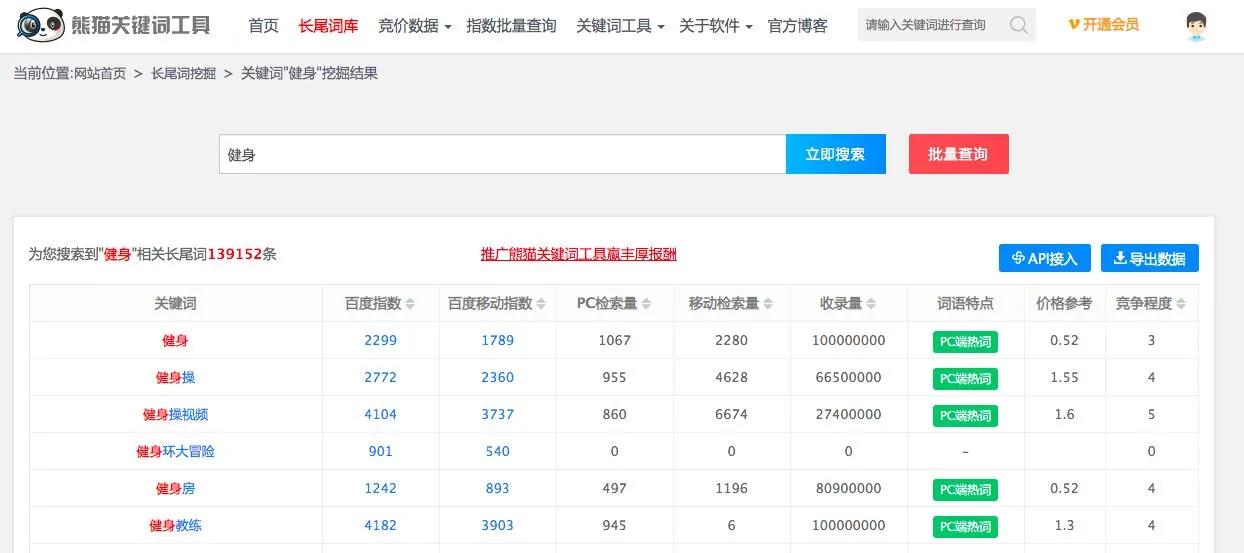Click Baidu index value 2772
The width and height of the screenshot is (1244, 553).
tap(380, 377)
